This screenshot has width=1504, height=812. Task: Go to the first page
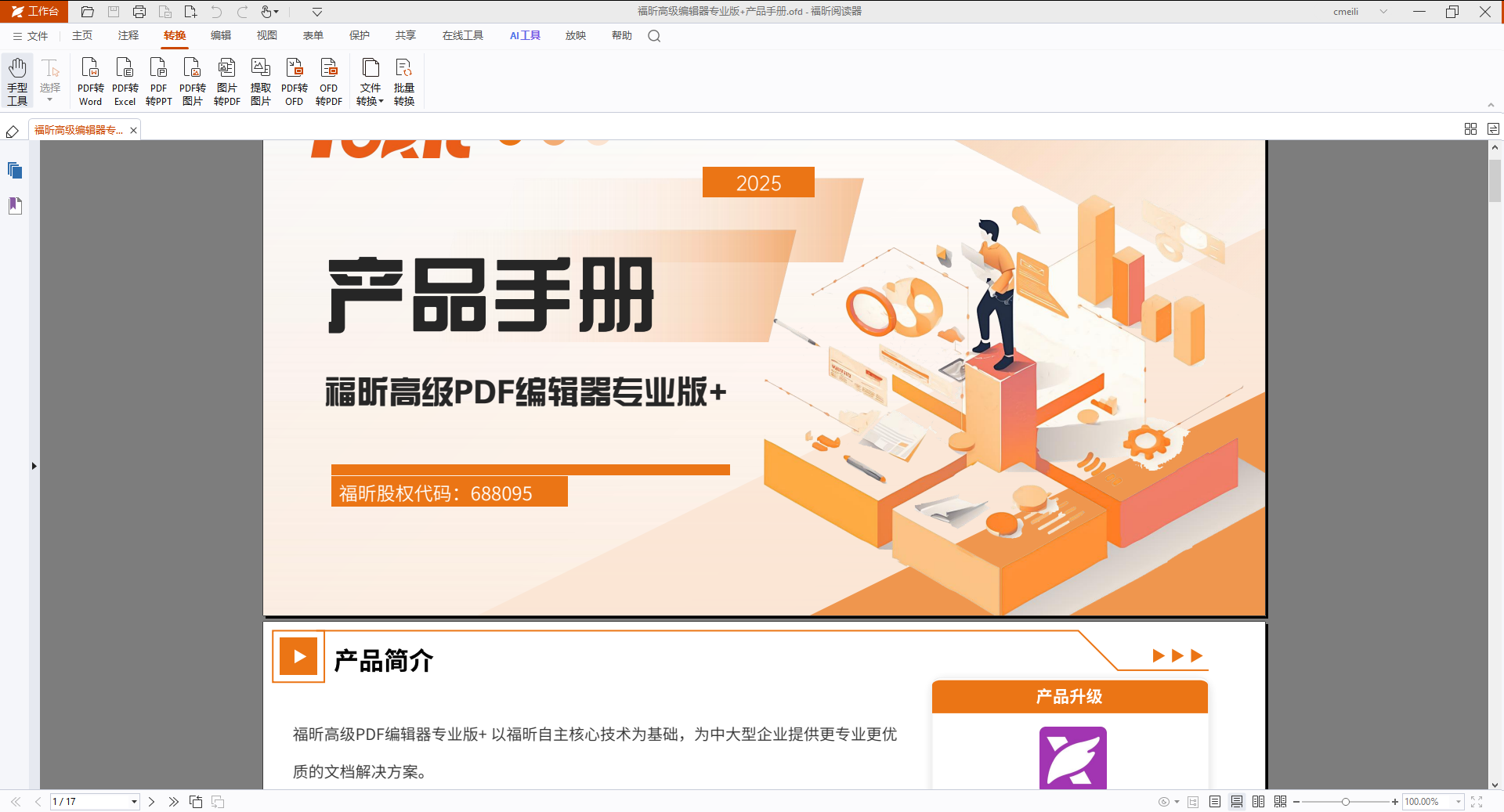16,802
